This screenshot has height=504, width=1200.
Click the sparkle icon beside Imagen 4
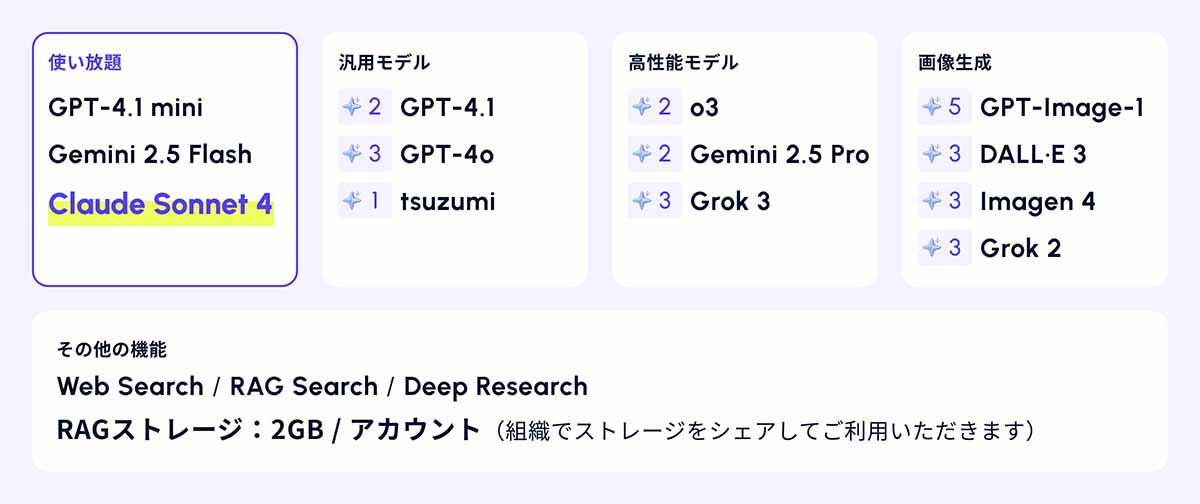(931, 201)
